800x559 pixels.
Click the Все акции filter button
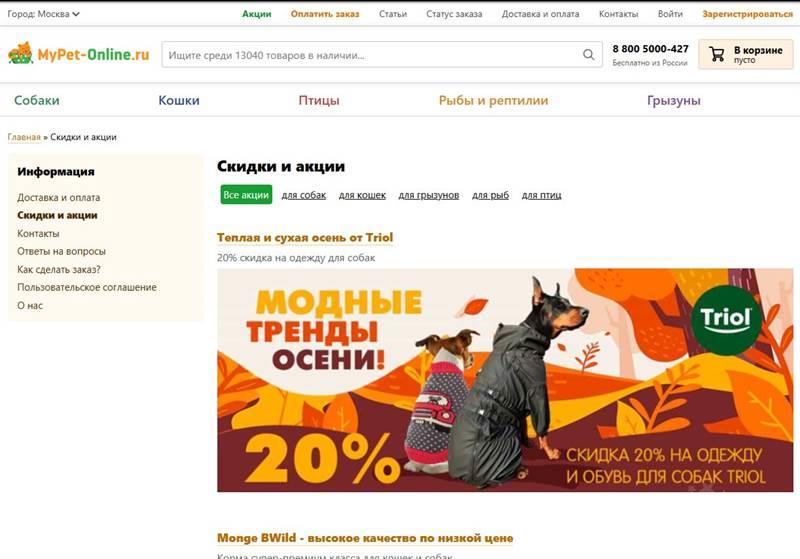(x=246, y=195)
